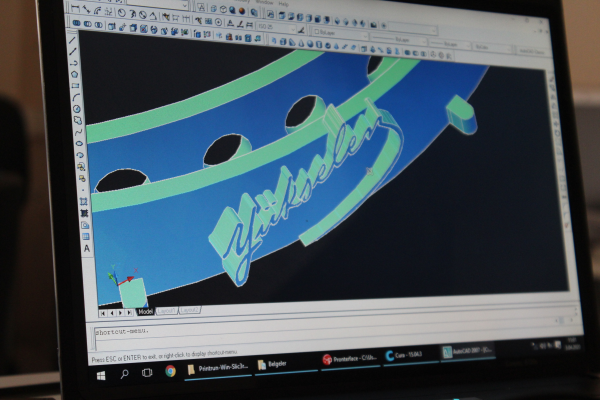Select the Box modeling tool
This screenshot has height=400, width=600.
click(283, 42)
